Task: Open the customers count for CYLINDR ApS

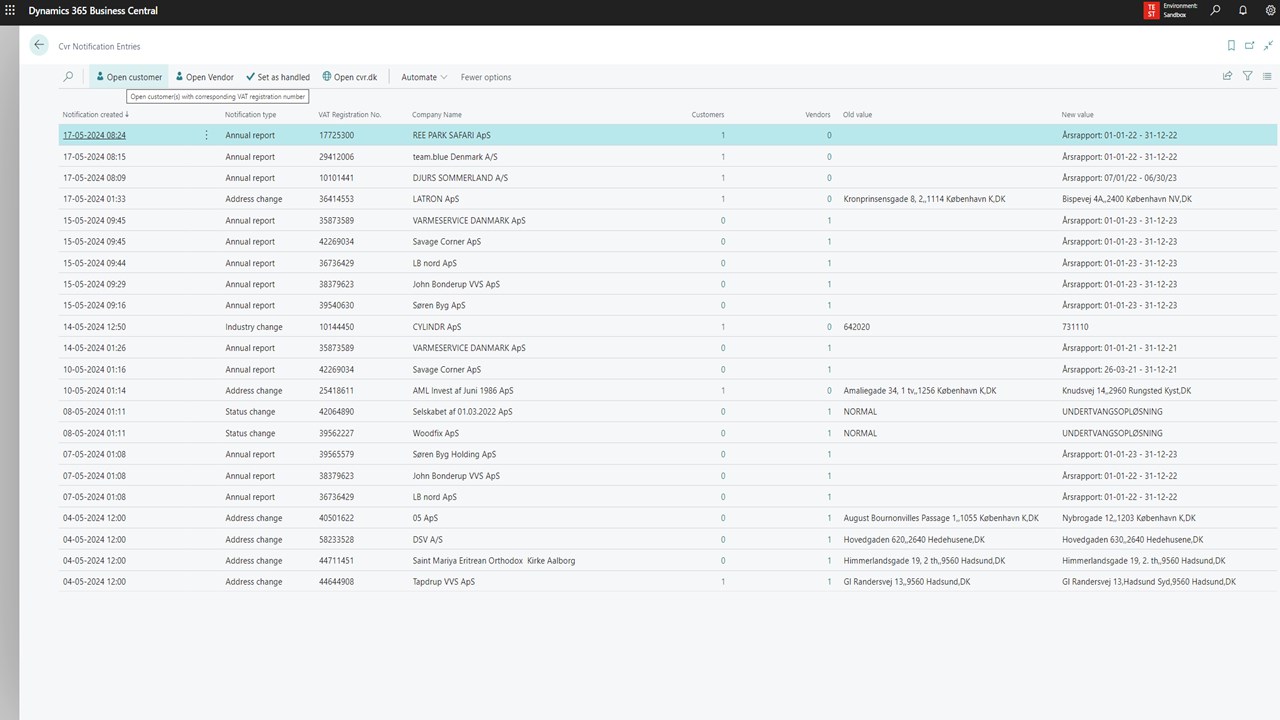Action: click(x=723, y=327)
